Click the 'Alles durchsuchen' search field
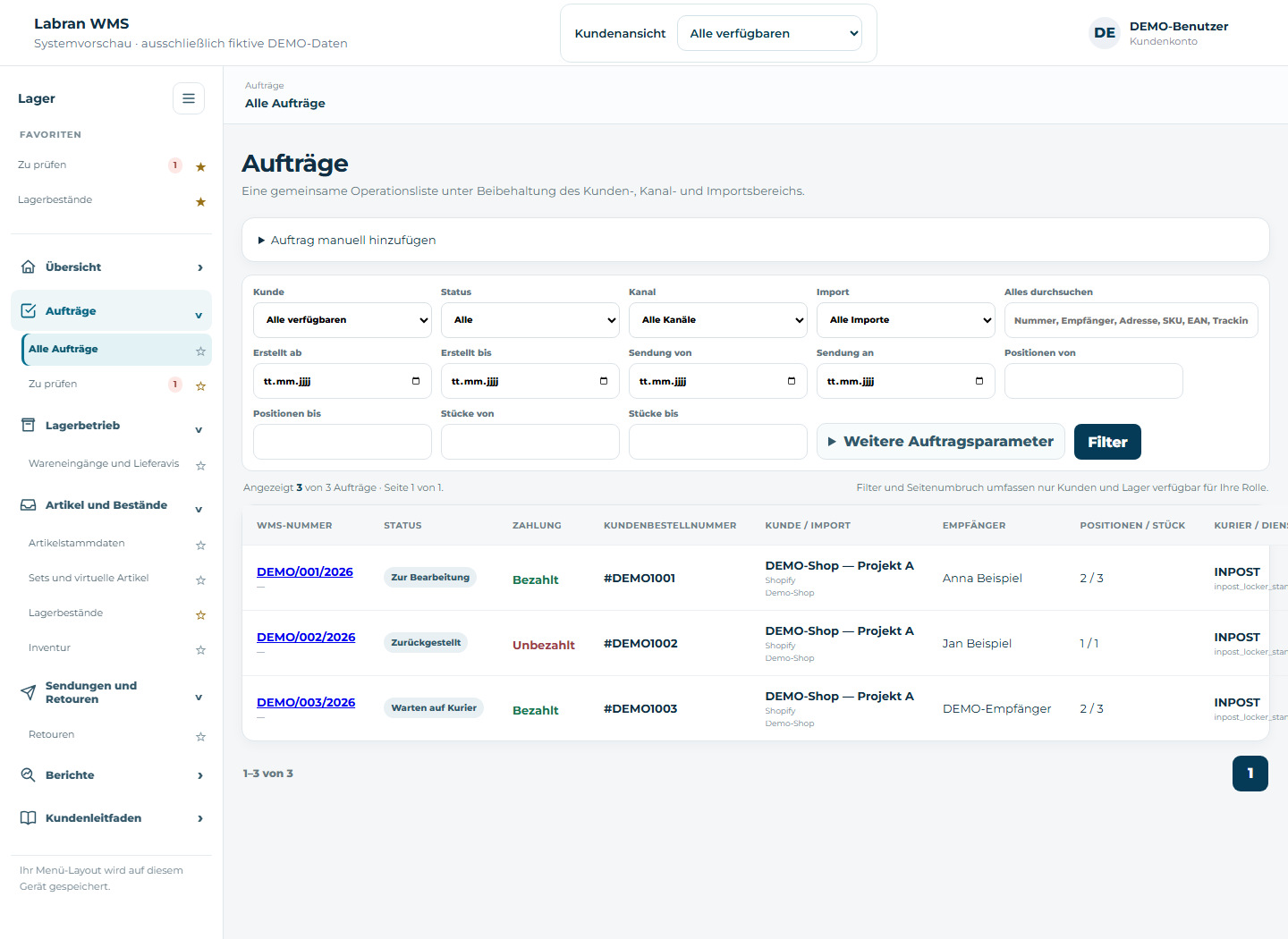This screenshot has width=1288, height=939. (1131, 320)
